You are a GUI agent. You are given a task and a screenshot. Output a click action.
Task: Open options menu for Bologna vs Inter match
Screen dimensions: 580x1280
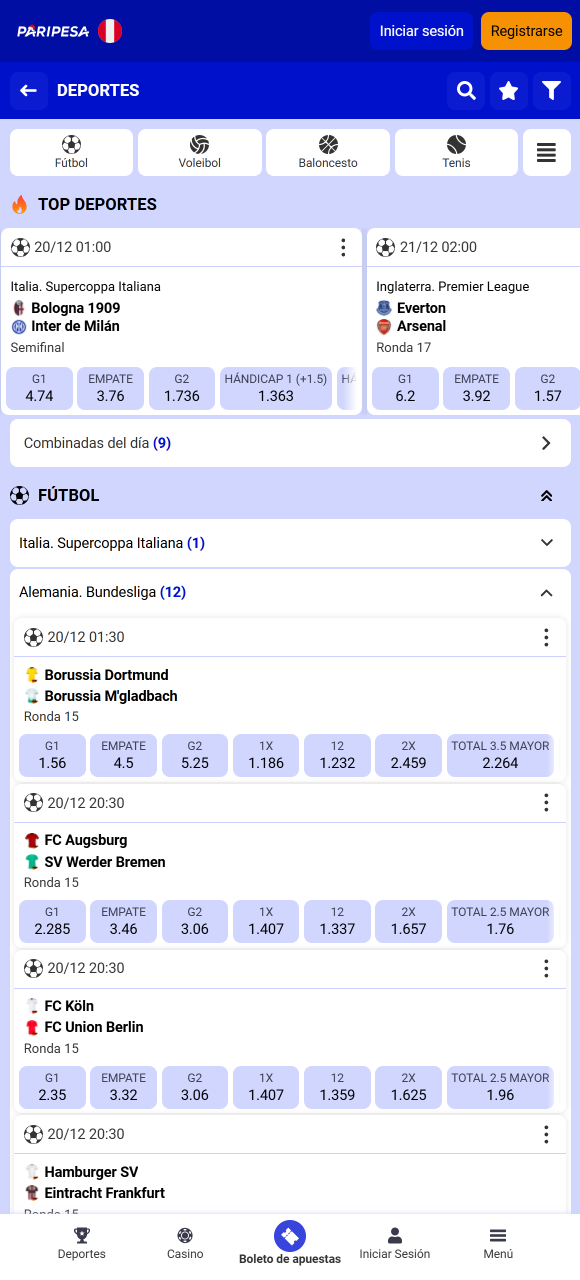(x=343, y=247)
